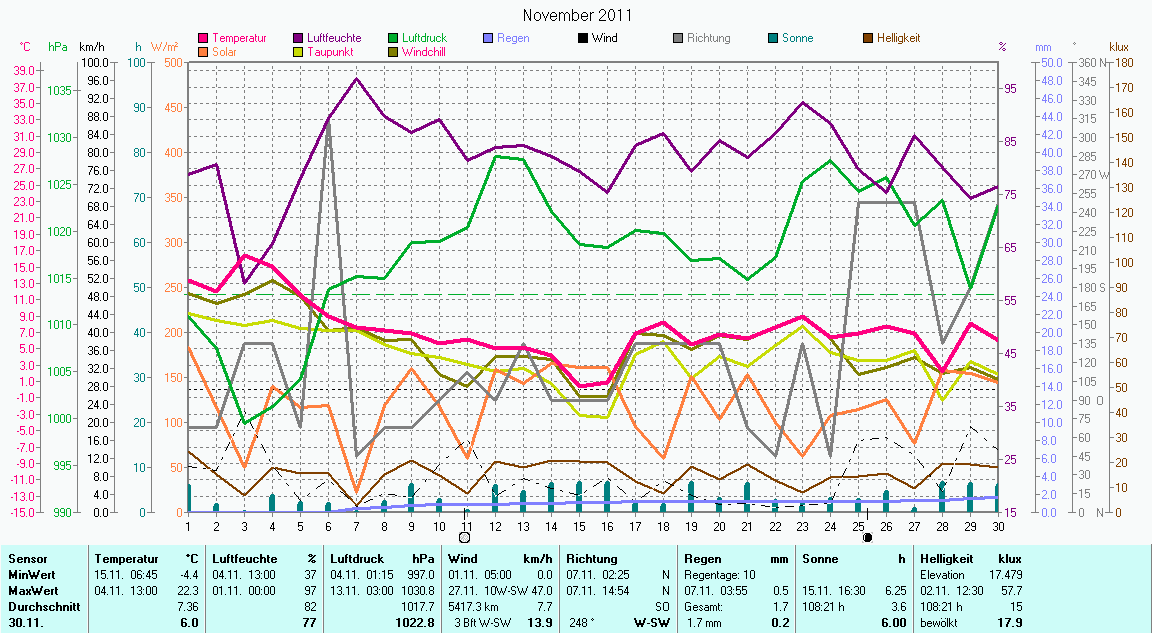Click the klux axis unit label
The height and width of the screenshot is (633, 1152).
point(1119,47)
